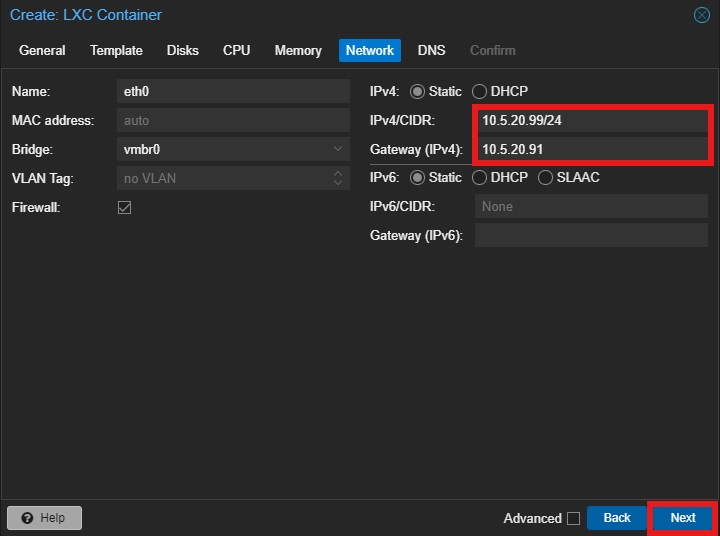Switch to the General tab
Image resolution: width=720 pixels, height=536 pixels.
42,50
